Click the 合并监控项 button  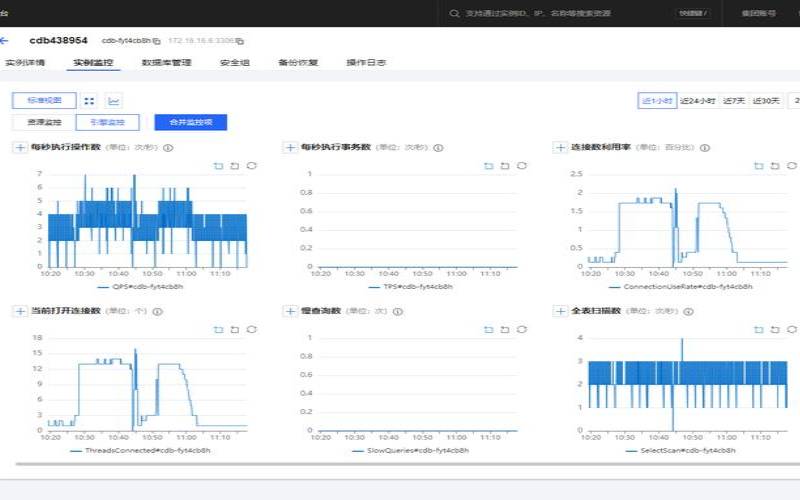190,122
